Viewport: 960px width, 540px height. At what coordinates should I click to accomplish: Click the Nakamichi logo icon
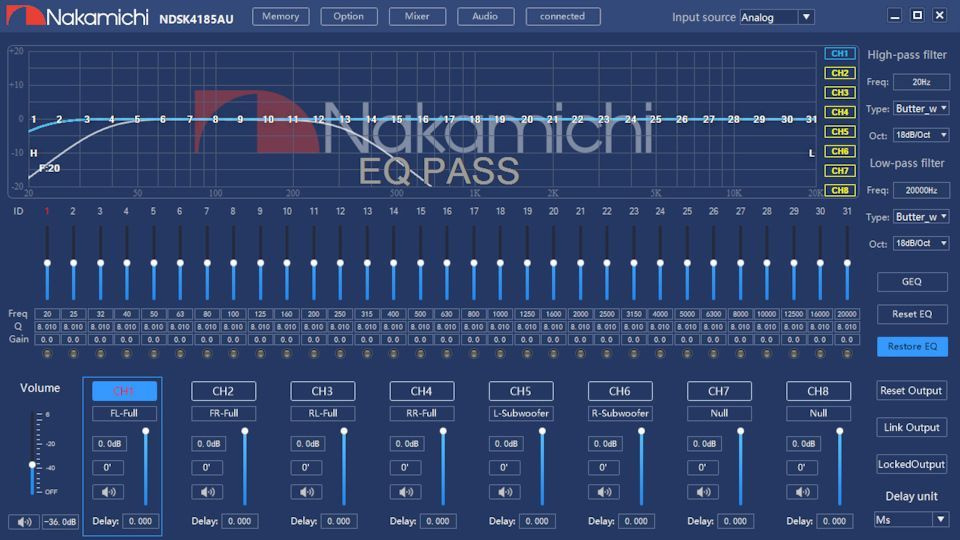coord(24,15)
